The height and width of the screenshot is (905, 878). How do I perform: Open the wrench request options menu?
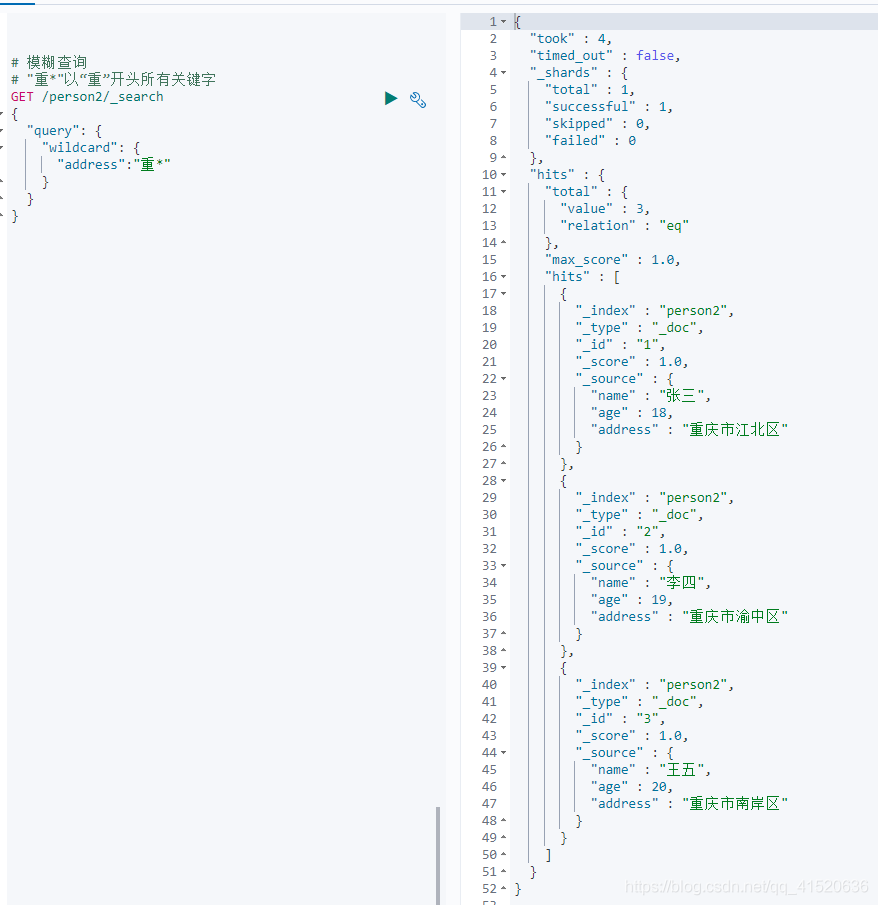(418, 100)
